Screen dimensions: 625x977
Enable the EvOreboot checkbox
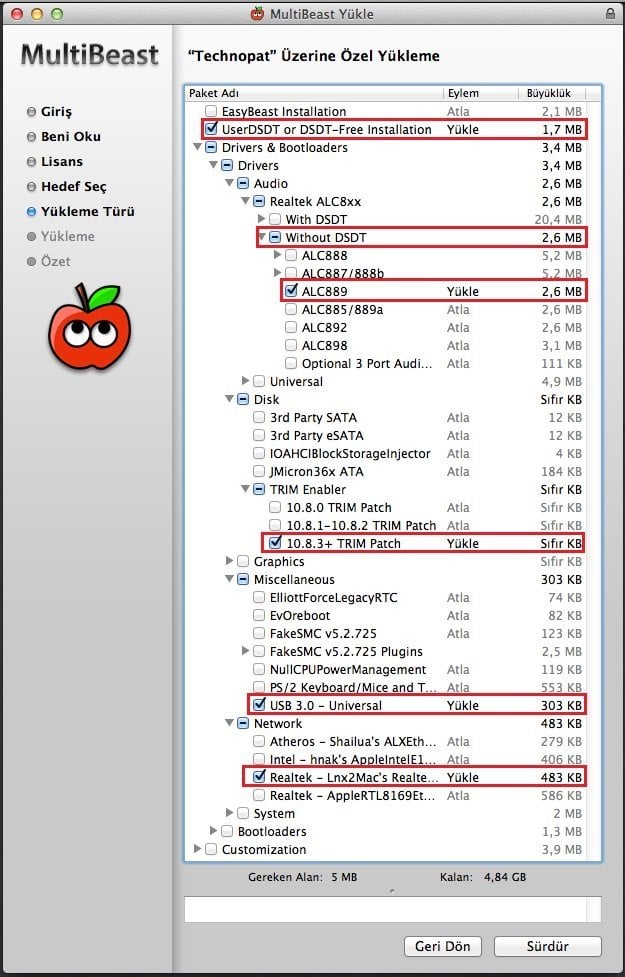[259, 615]
